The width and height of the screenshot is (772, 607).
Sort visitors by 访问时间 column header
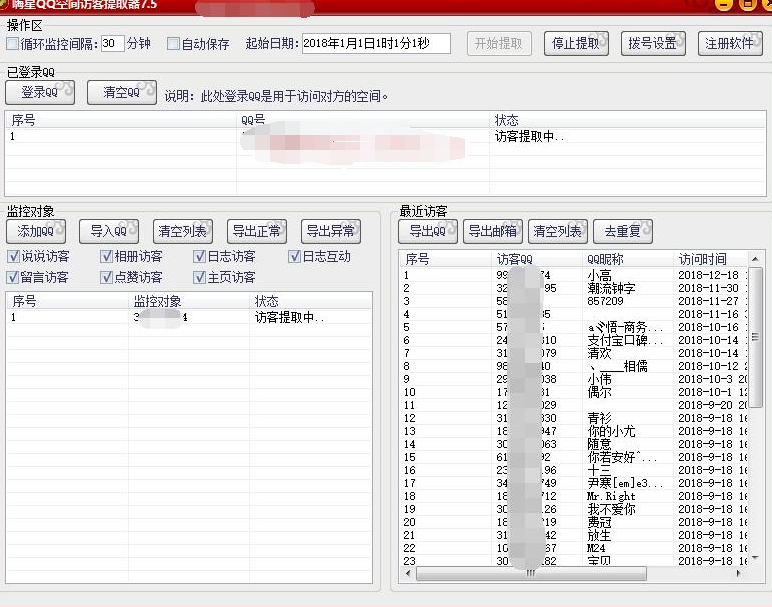pyautogui.click(x=710, y=259)
